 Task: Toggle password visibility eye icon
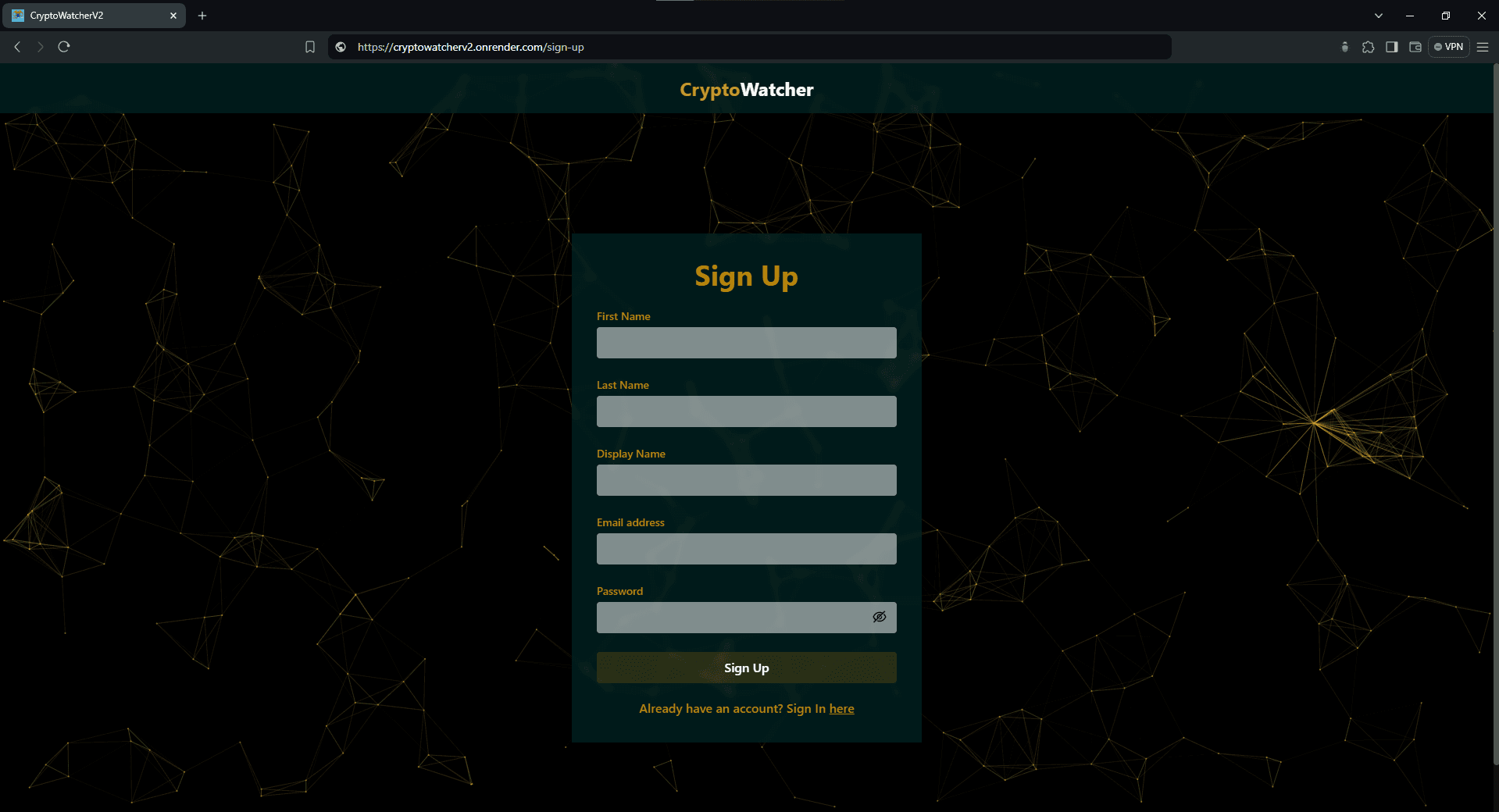point(879,617)
